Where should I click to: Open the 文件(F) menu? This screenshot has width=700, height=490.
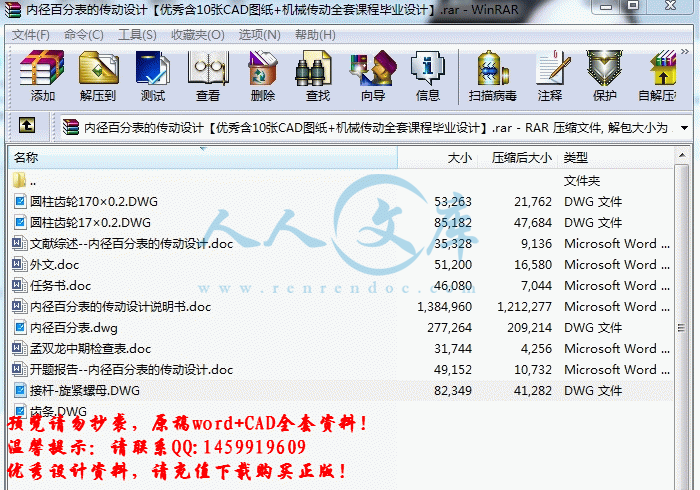coord(30,35)
